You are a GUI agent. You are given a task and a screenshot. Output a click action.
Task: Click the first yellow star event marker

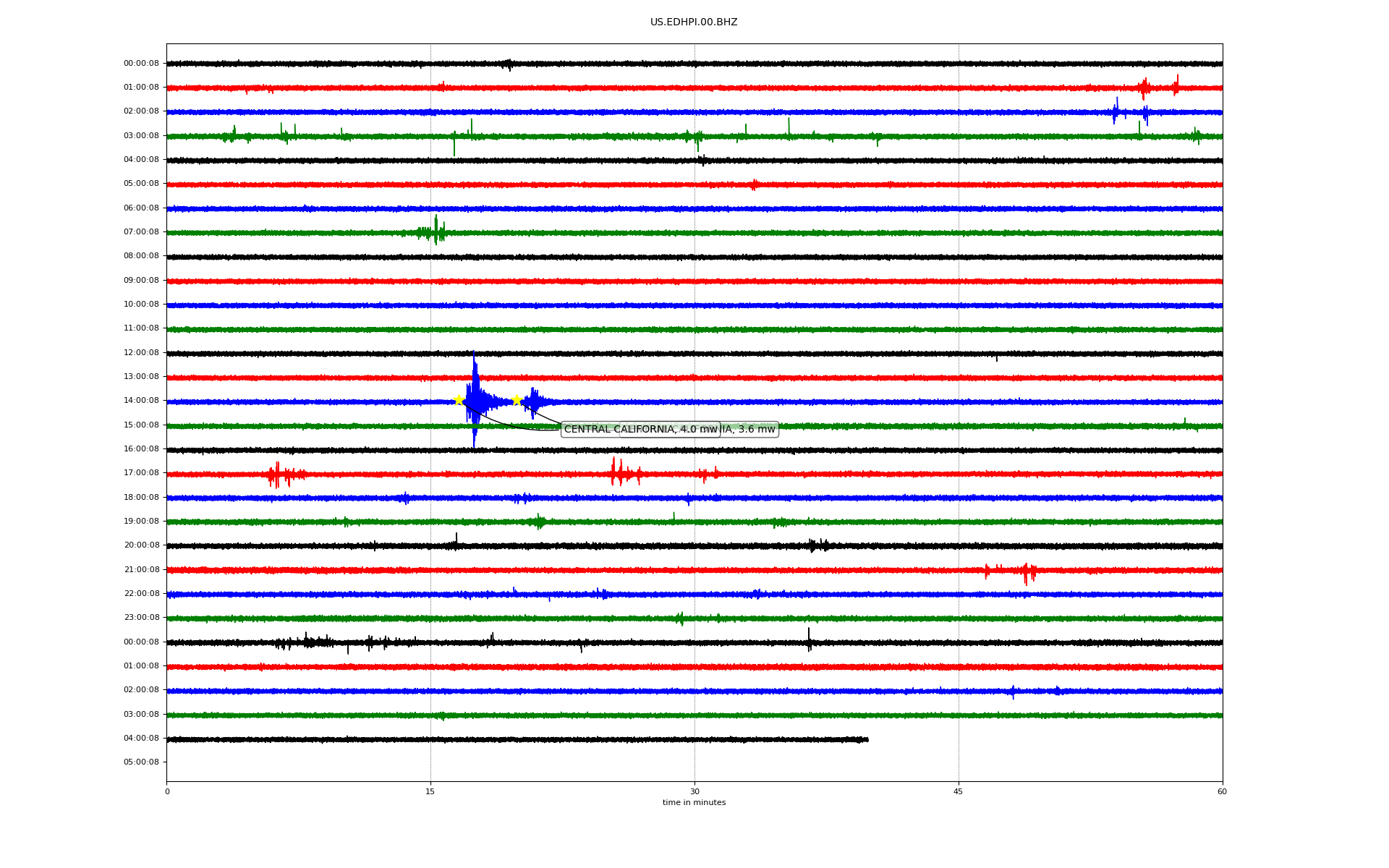459,400
